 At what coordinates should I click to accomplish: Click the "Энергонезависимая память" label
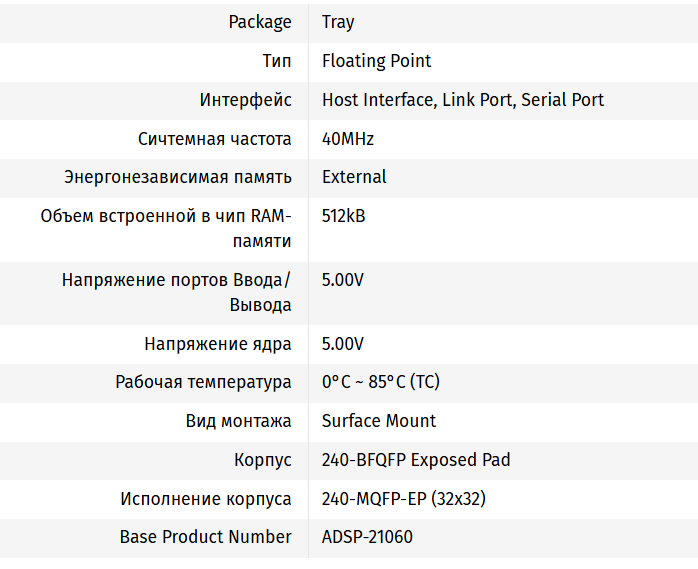[178, 177]
